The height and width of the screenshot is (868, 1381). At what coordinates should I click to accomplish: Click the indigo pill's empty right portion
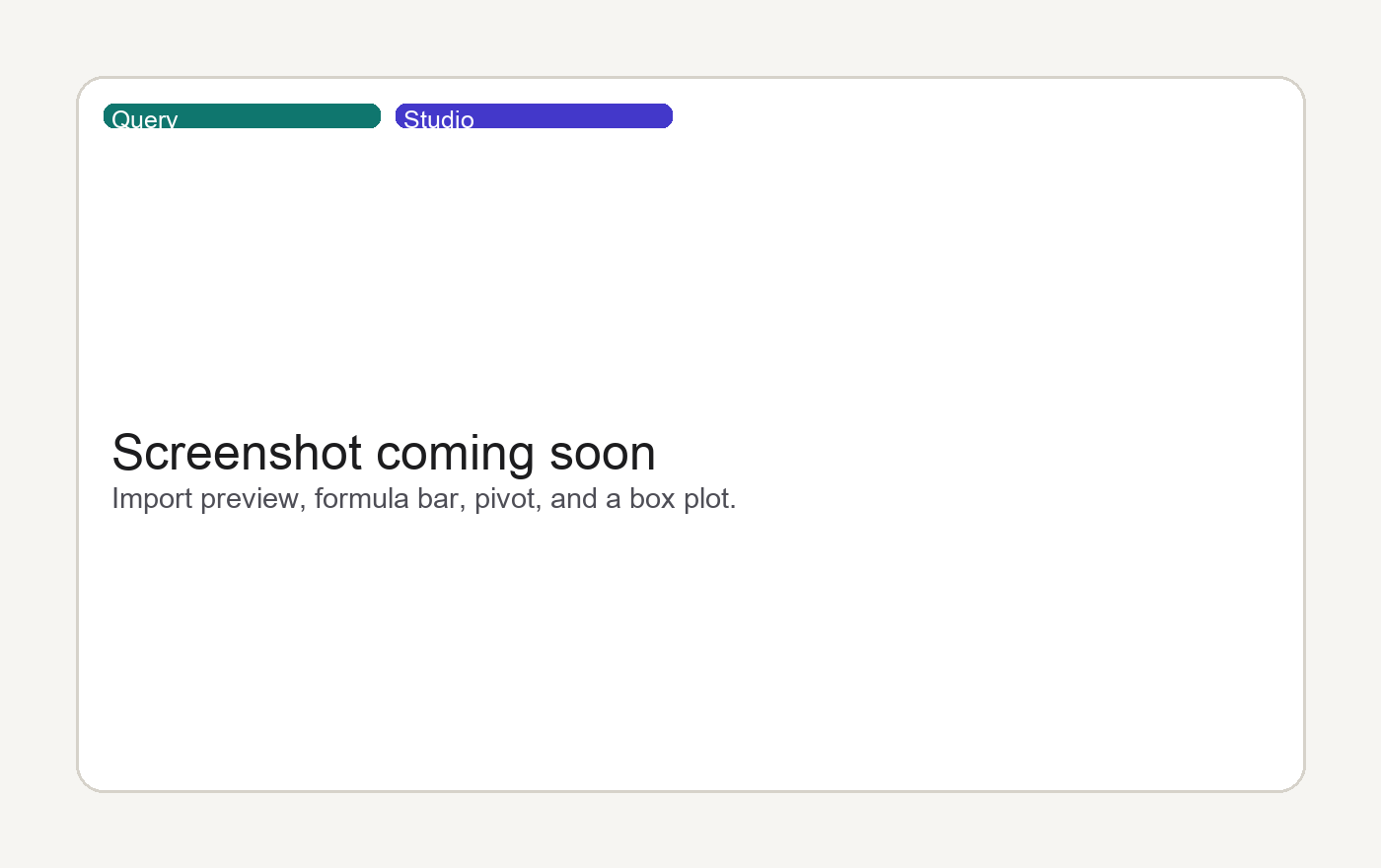click(575, 115)
